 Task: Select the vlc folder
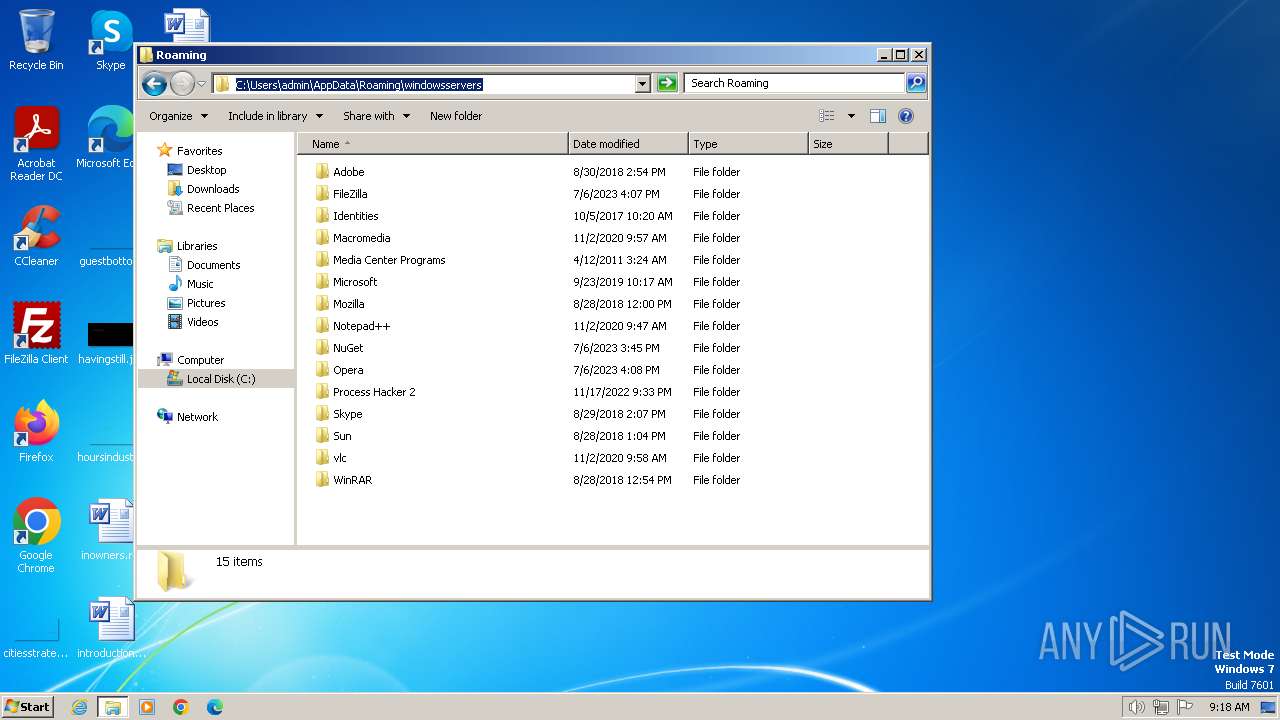(340, 458)
